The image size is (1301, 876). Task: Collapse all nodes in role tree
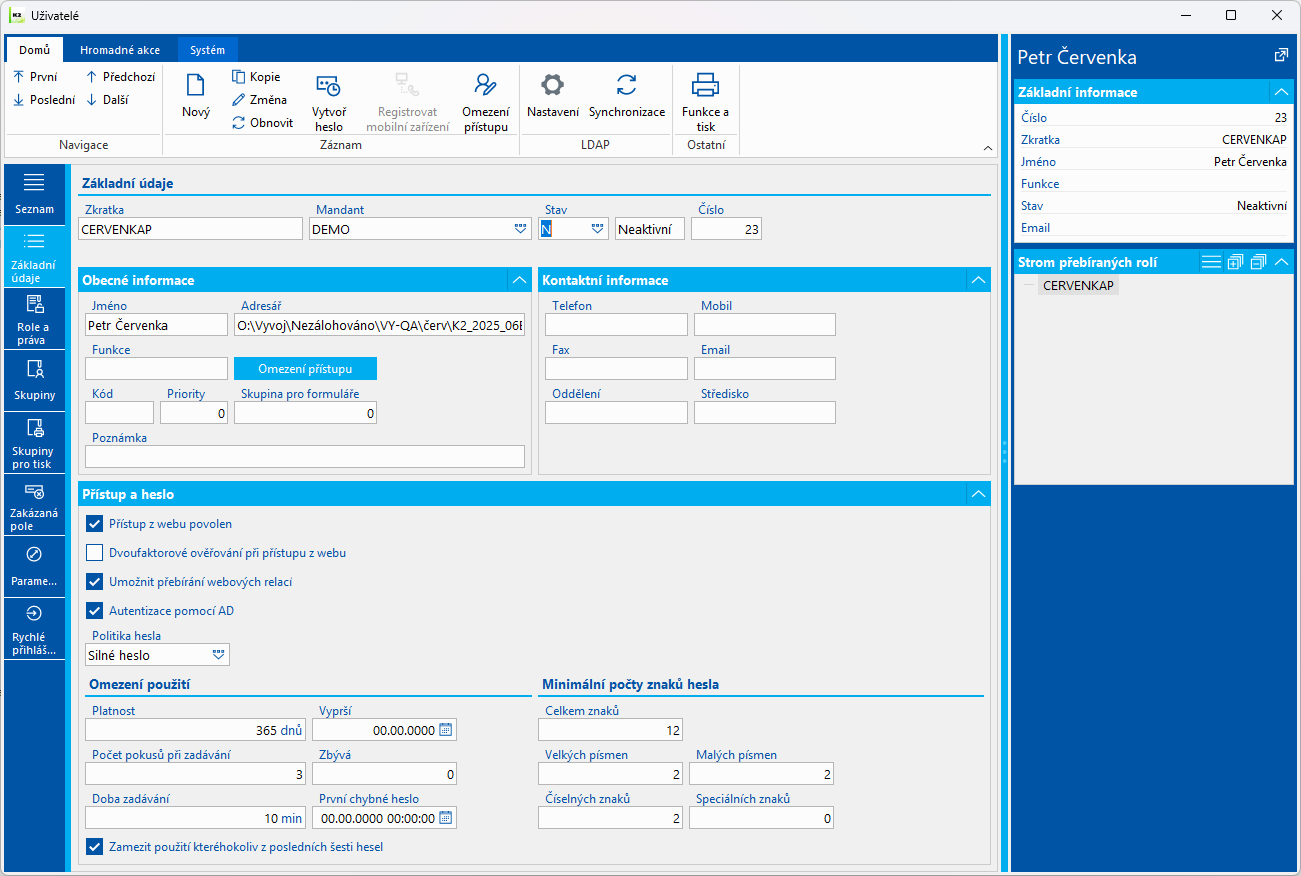[1258, 262]
